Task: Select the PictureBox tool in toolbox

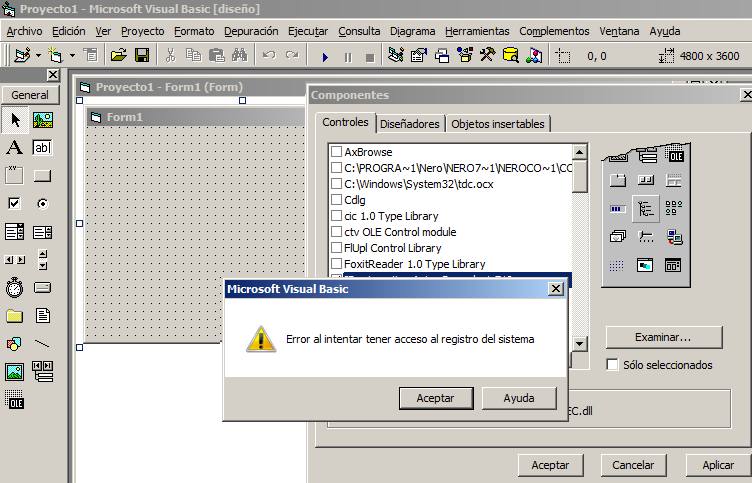Action: 43,119
